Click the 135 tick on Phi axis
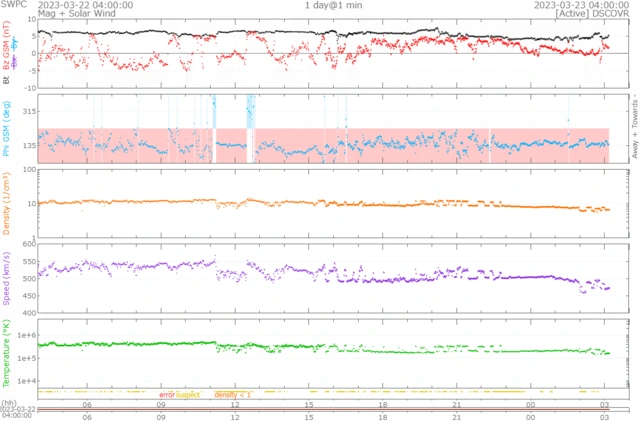 [29, 146]
